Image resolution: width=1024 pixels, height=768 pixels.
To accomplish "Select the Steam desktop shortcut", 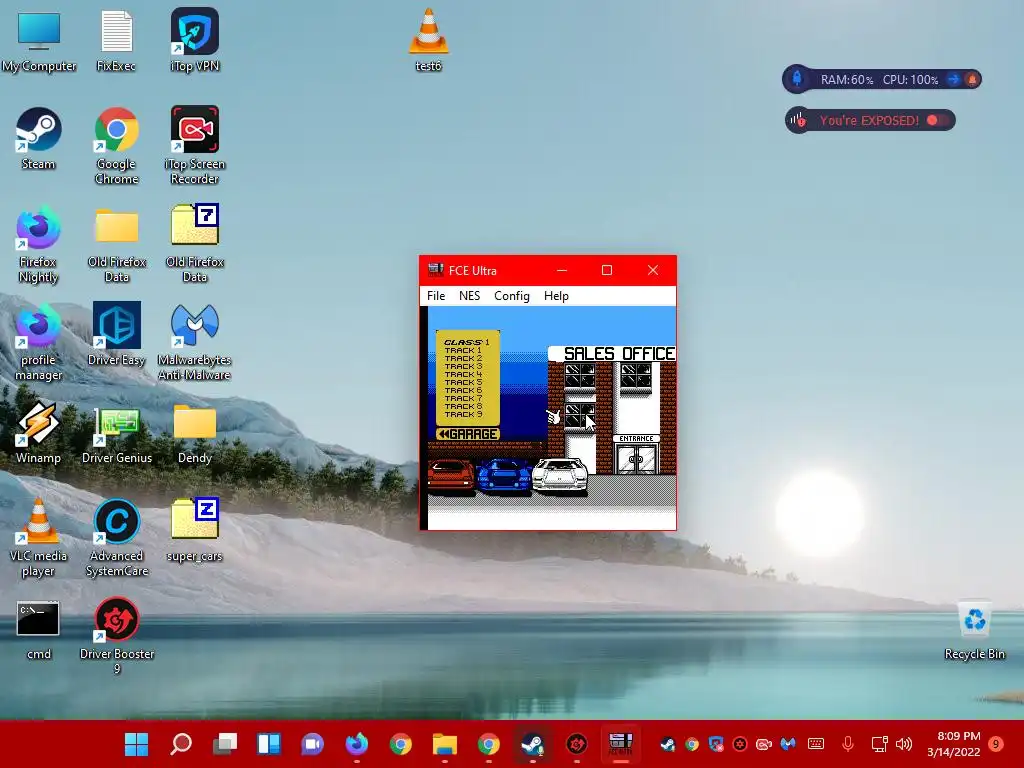I will (x=39, y=138).
